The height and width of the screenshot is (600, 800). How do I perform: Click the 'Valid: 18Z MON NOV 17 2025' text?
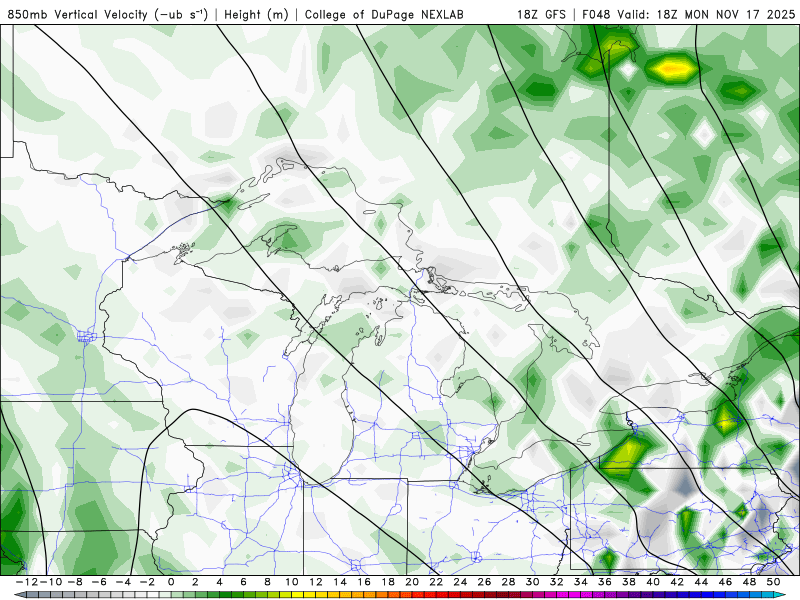(x=707, y=14)
